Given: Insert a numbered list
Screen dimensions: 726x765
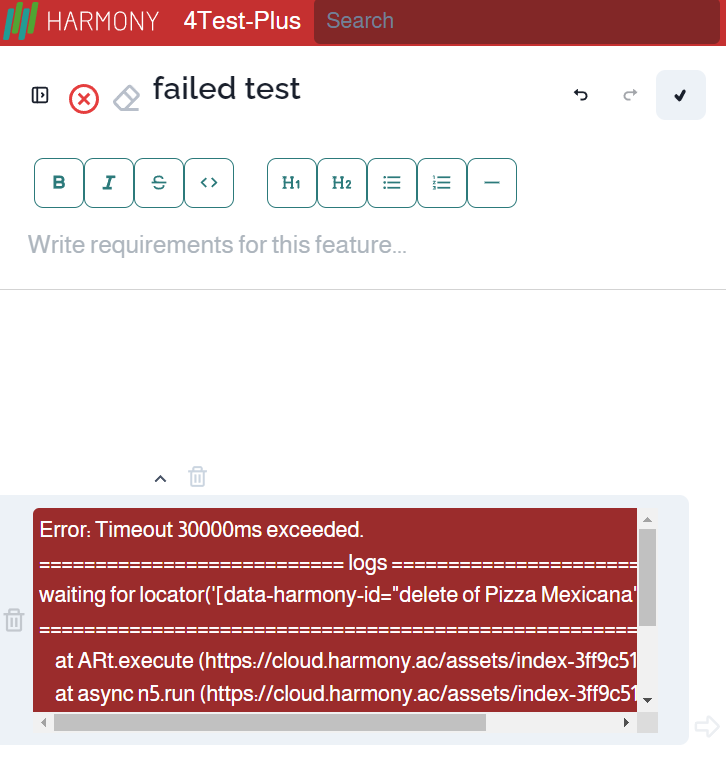Looking at the screenshot, I should tap(442, 183).
